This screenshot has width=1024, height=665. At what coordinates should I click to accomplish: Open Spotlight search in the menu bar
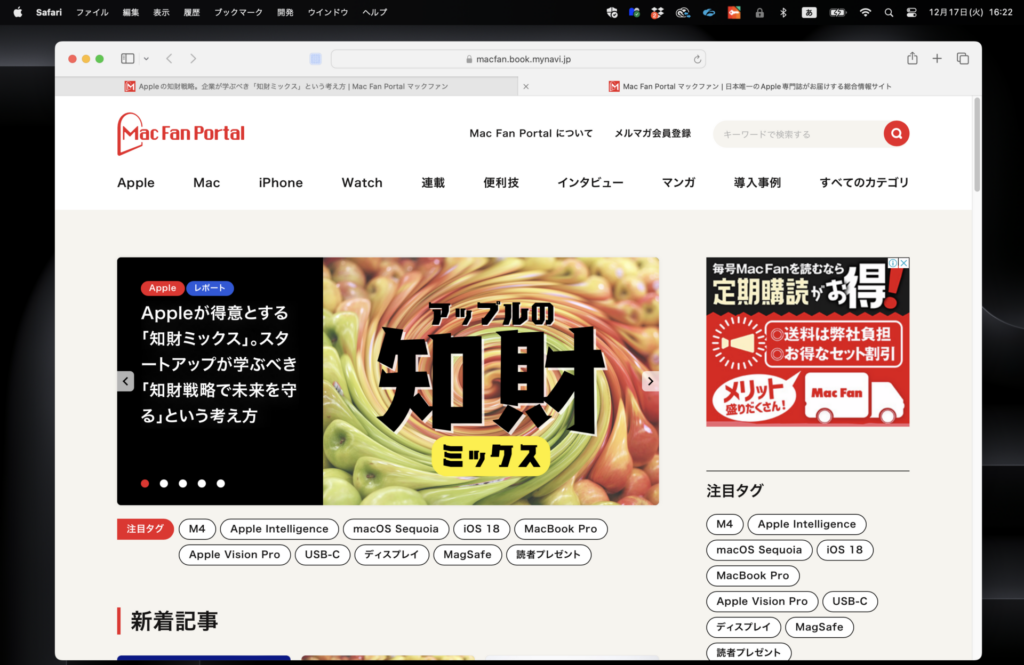coord(889,12)
